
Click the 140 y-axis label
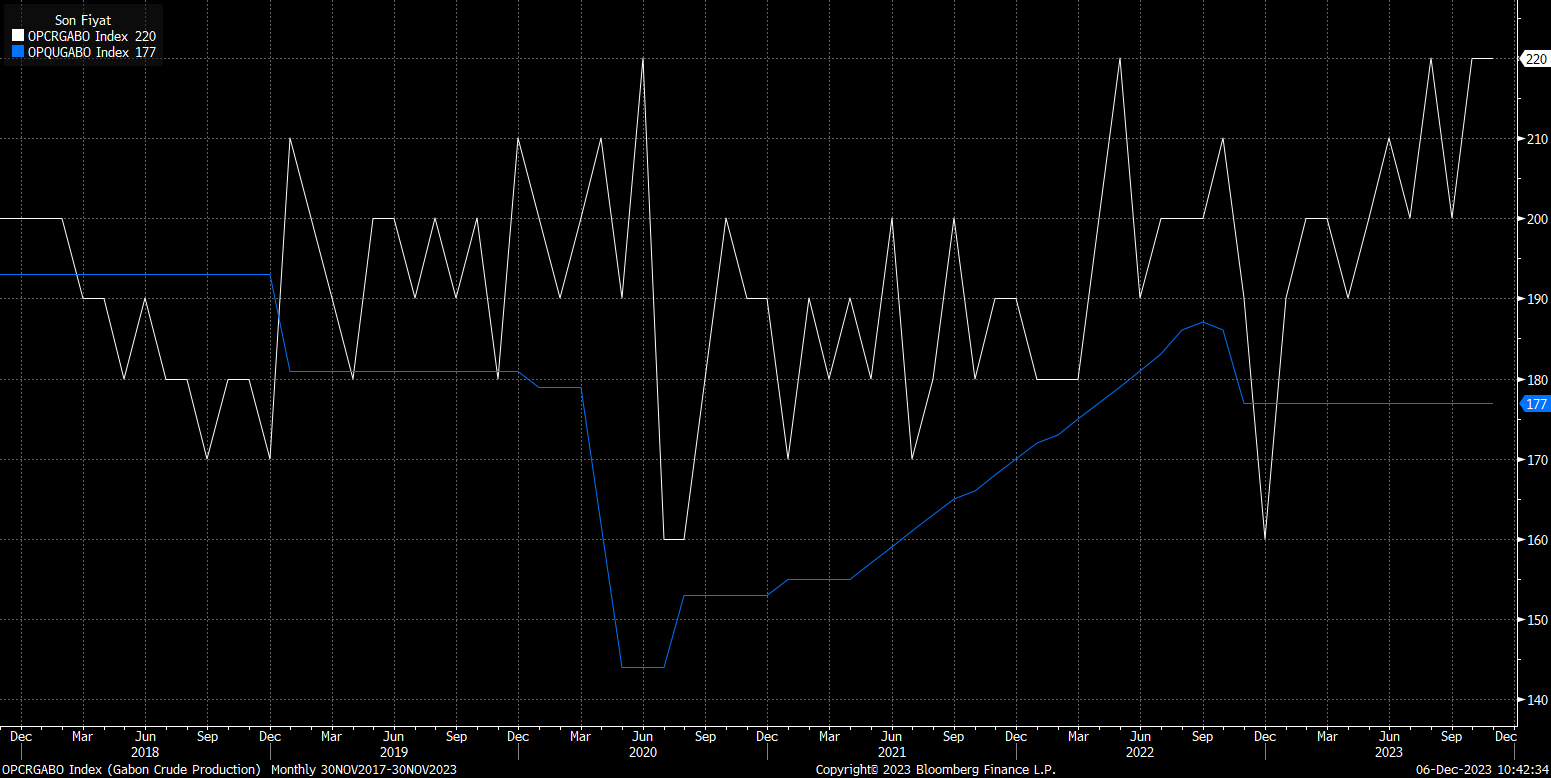point(1537,700)
